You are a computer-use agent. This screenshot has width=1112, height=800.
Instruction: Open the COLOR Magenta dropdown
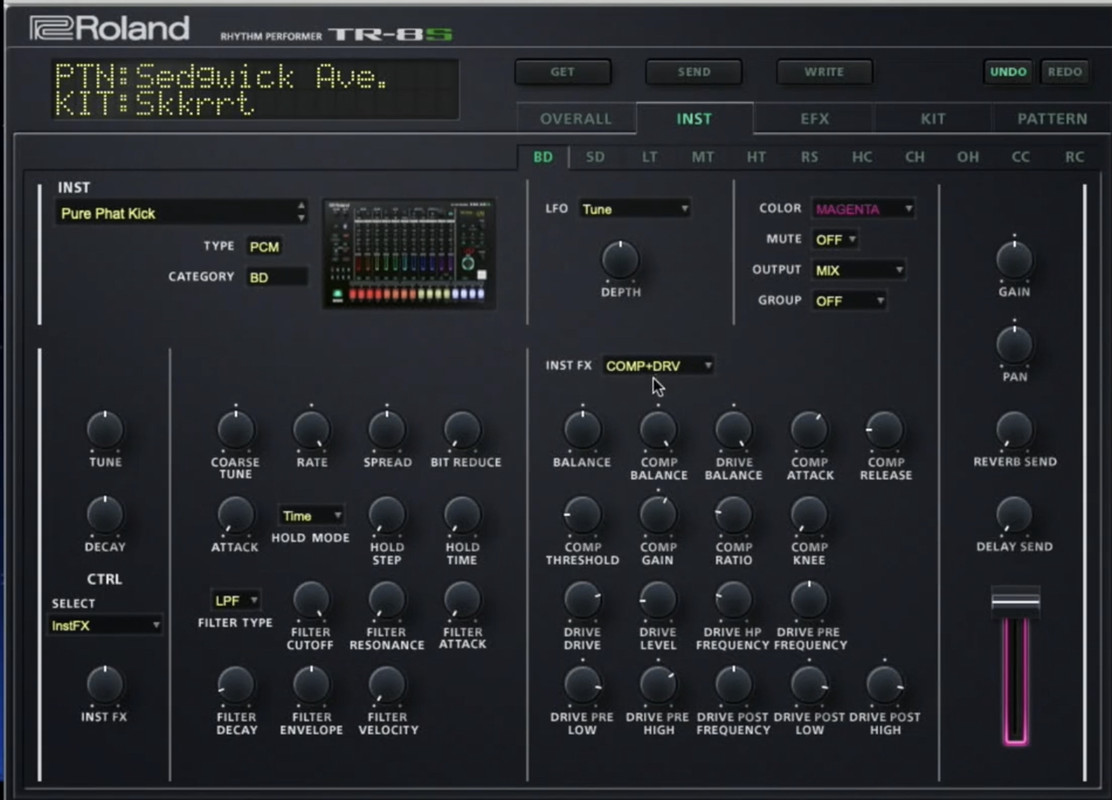[863, 209]
